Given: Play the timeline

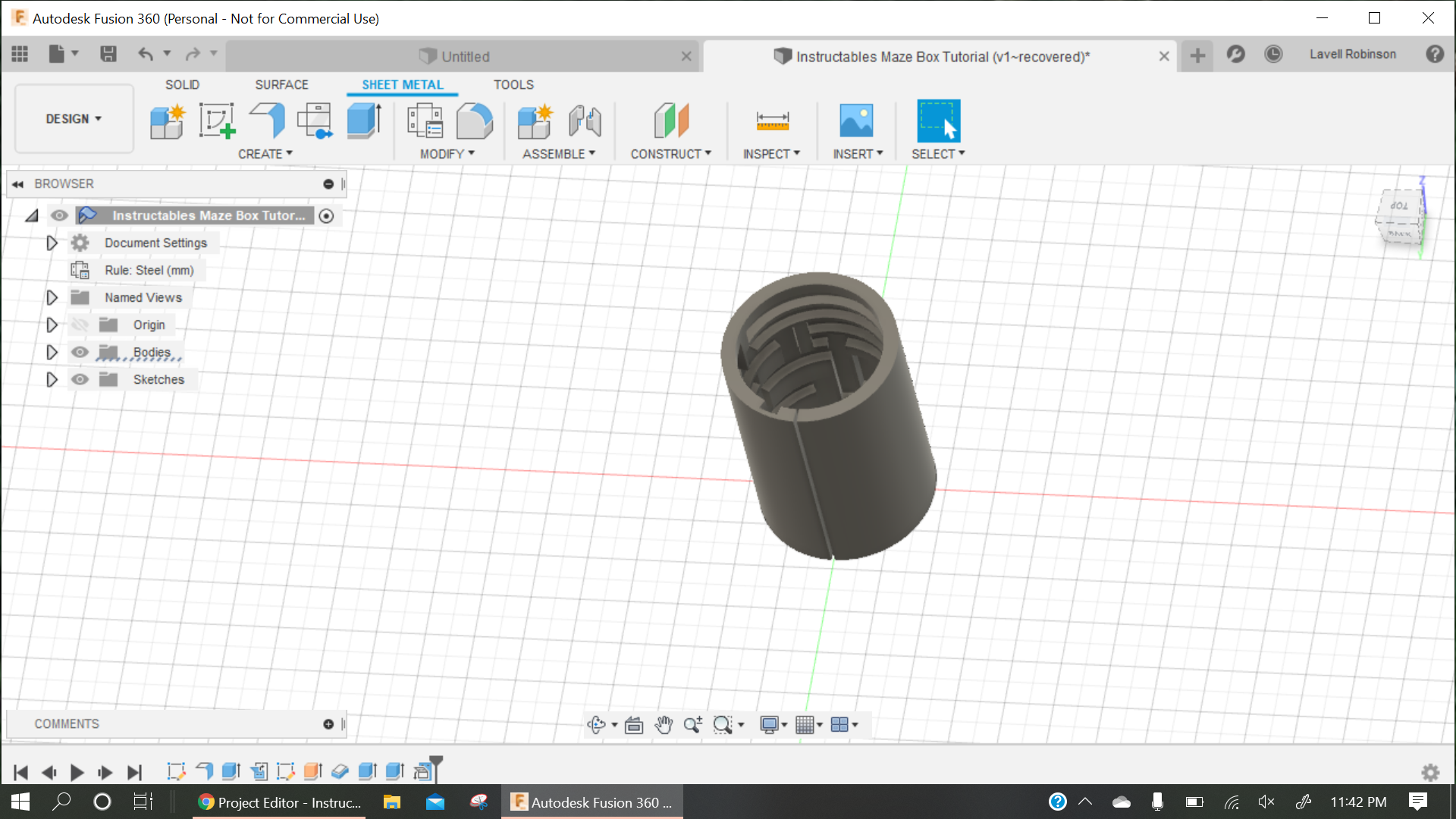Looking at the screenshot, I should click(x=77, y=773).
